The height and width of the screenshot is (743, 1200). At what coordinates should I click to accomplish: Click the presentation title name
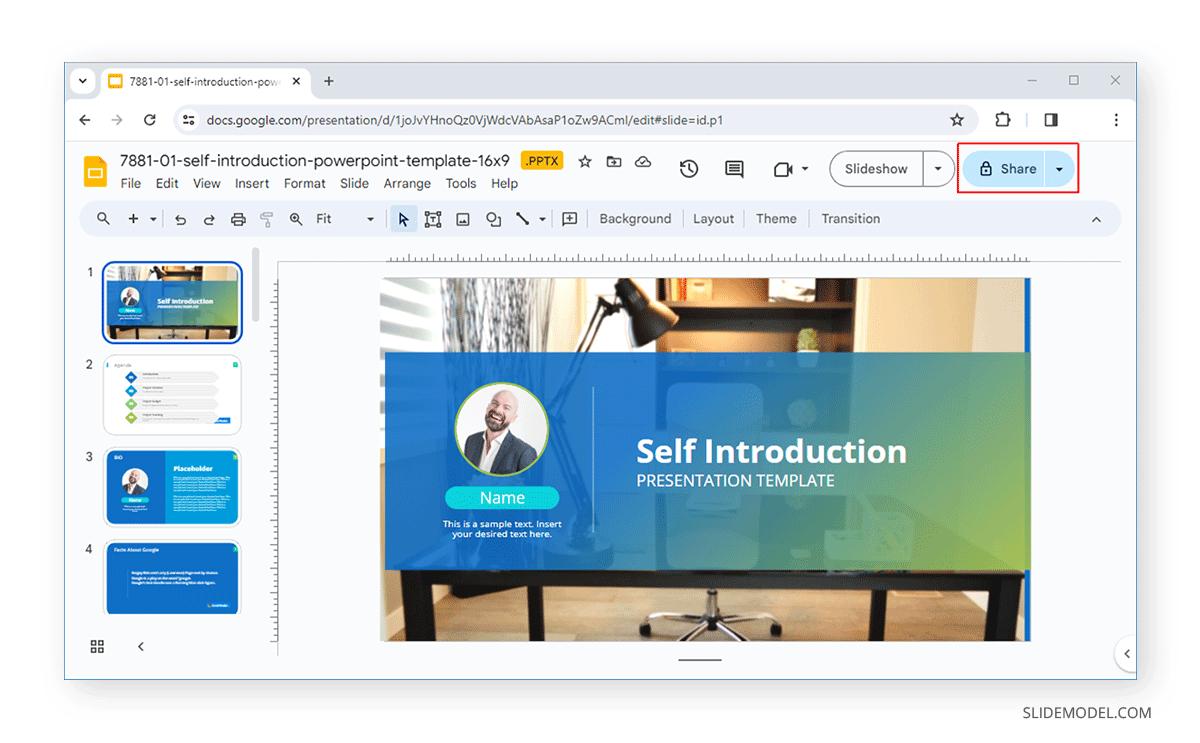(315, 161)
